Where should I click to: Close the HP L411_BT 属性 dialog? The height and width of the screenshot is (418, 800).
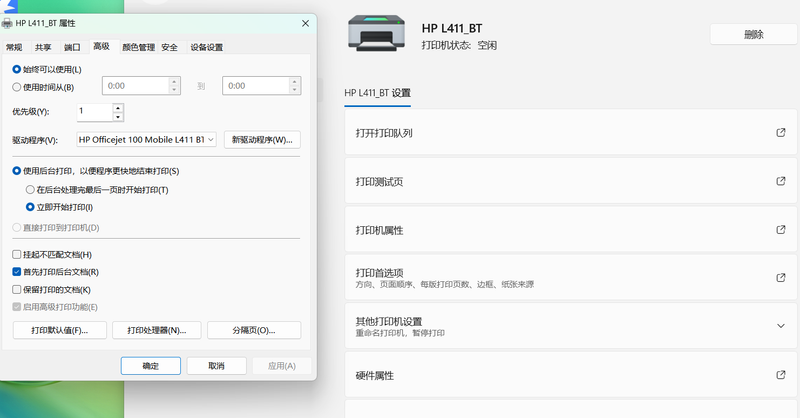coord(305,23)
